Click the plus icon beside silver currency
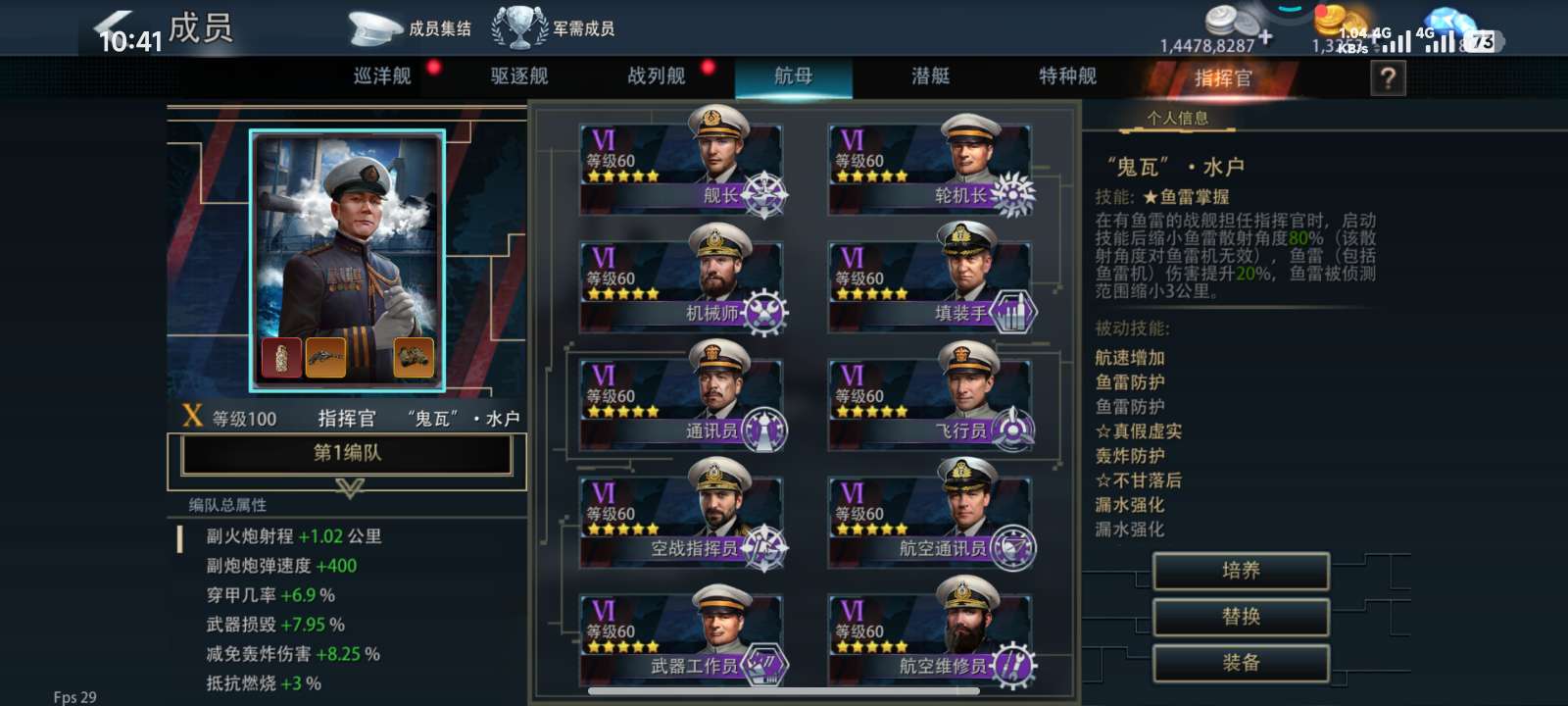This screenshot has width=1568, height=706. (x=1266, y=37)
